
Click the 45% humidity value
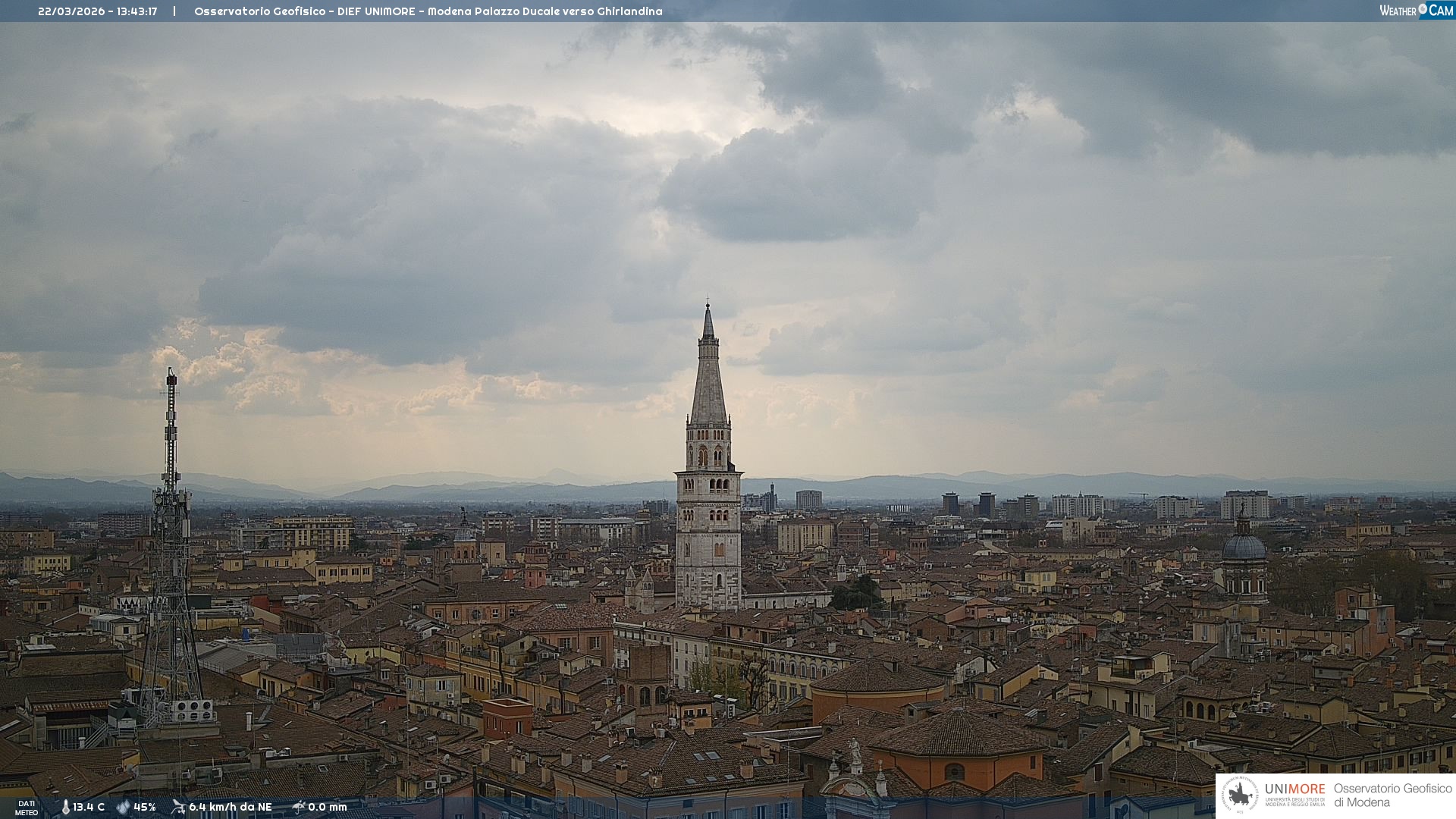click(x=145, y=807)
